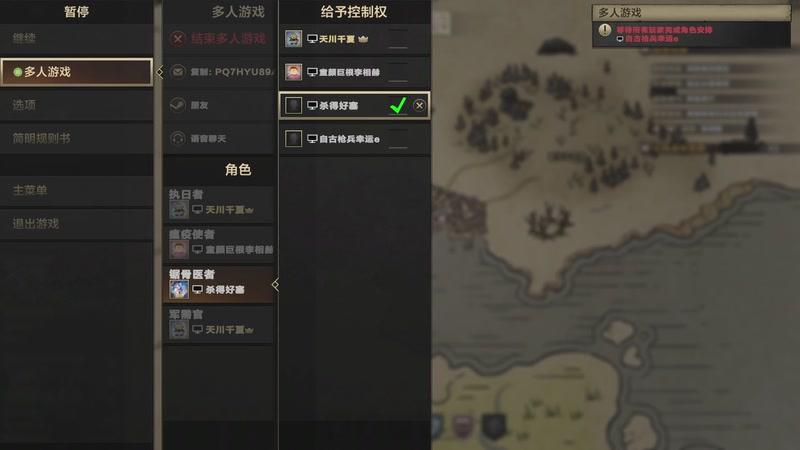Tick the control checkbox for 天川千夏
The width and height of the screenshot is (800, 450).
[x=398, y=39]
